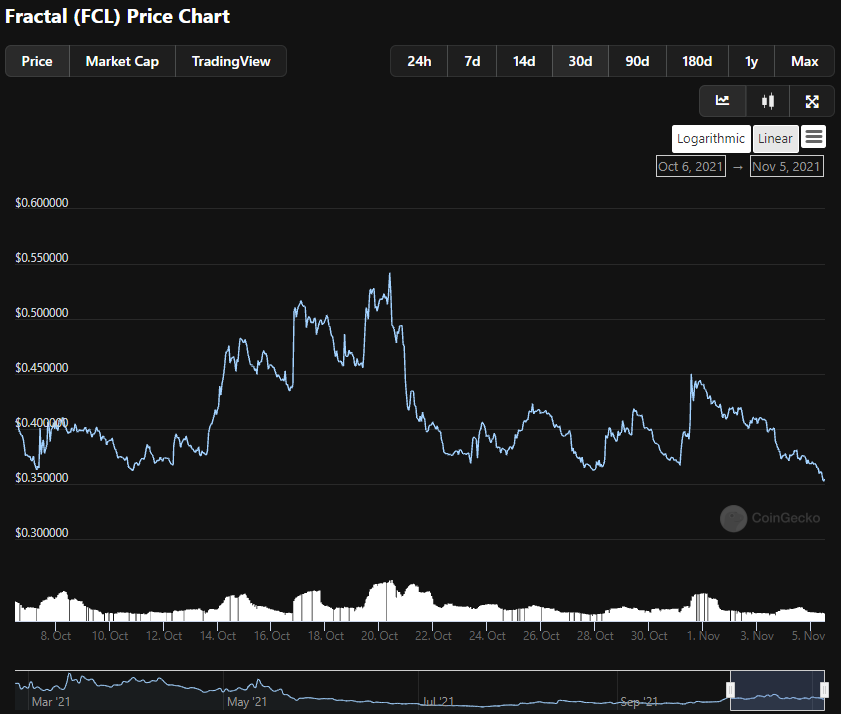Viewport: 841px width, 714px height.
Task: Enable Linear scale
Action: pyautogui.click(x=776, y=139)
